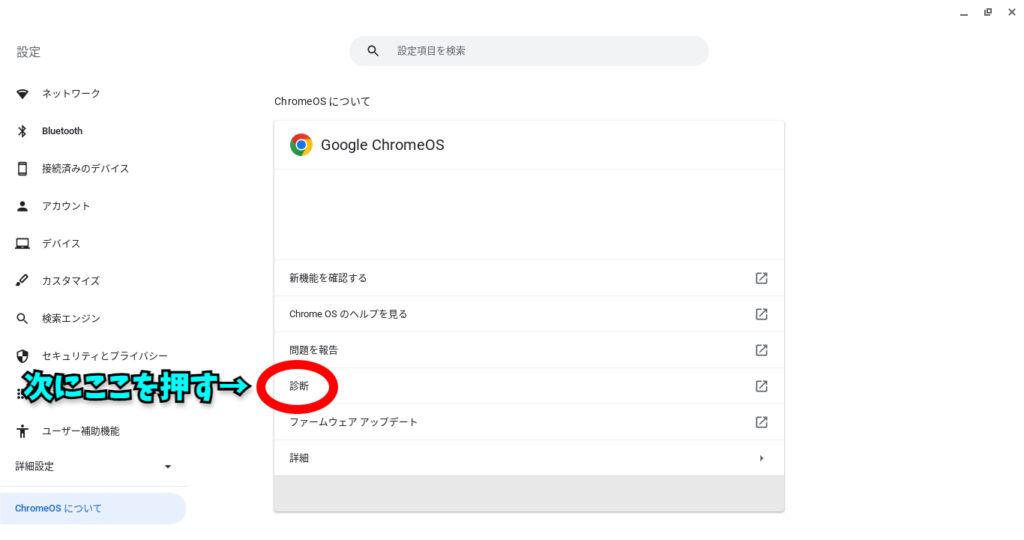Expand the 詳細設定 dropdown arrow

168,467
